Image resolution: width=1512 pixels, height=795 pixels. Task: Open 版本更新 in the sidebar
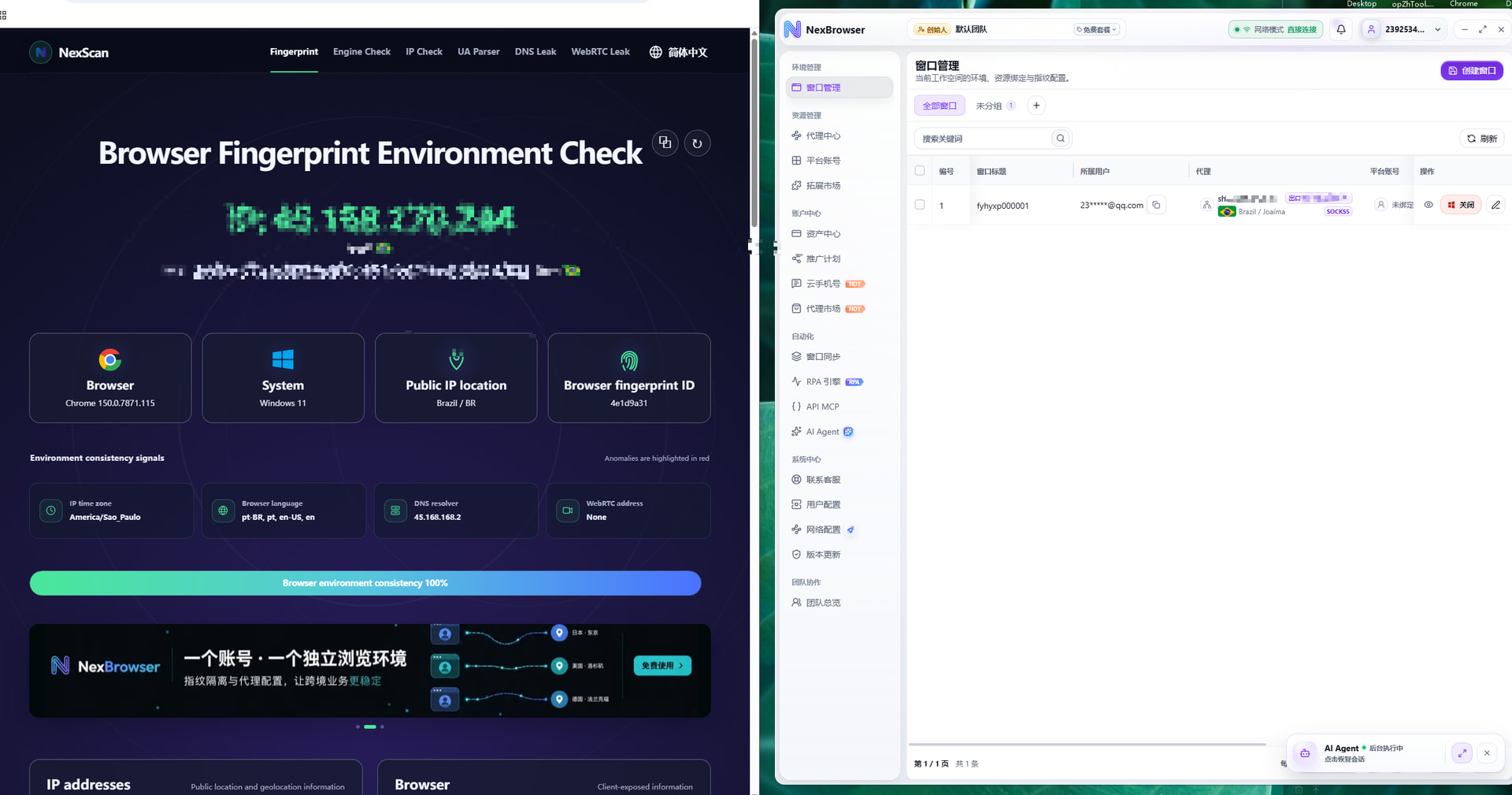tap(839, 555)
